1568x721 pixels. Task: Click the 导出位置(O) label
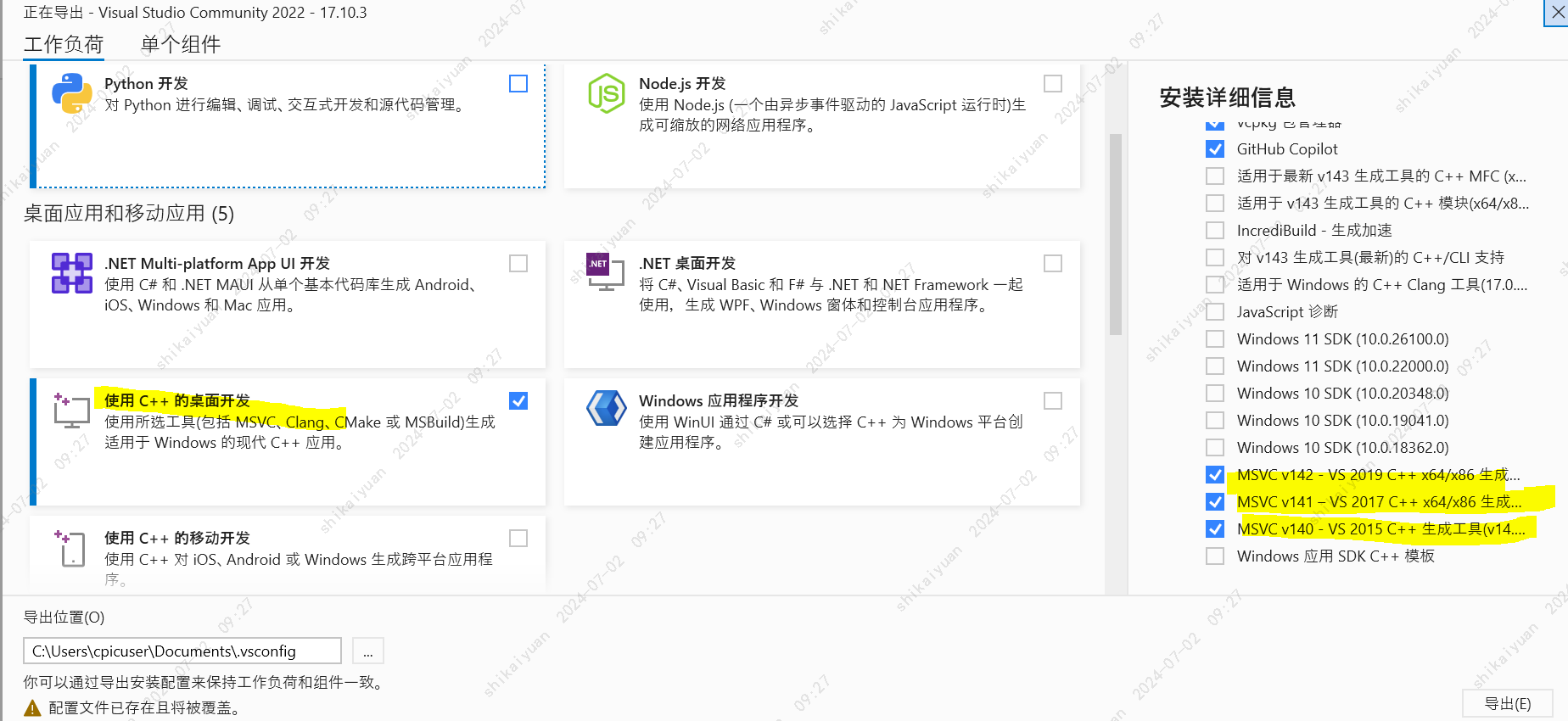pyautogui.click(x=64, y=618)
